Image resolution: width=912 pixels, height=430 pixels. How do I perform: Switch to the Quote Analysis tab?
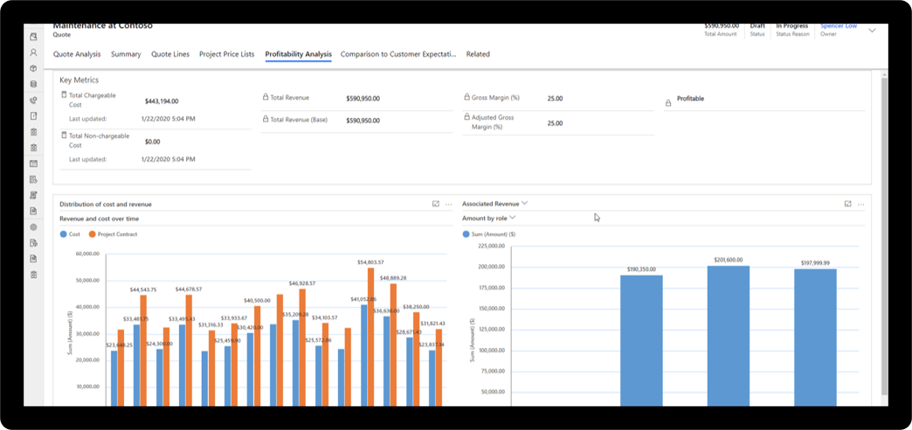click(77, 54)
